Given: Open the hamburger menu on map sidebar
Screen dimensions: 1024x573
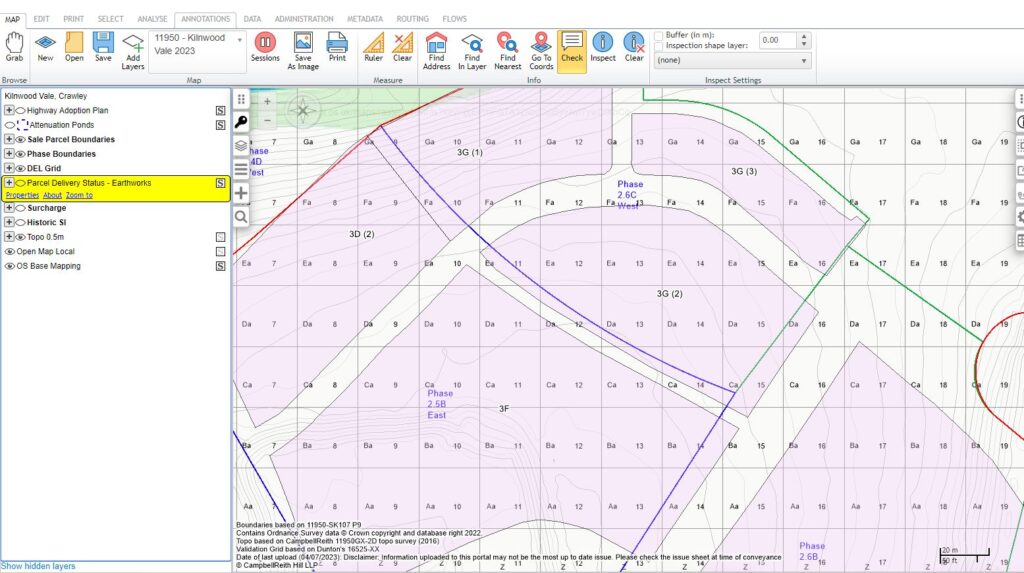Looking at the screenshot, I should (x=241, y=169).
